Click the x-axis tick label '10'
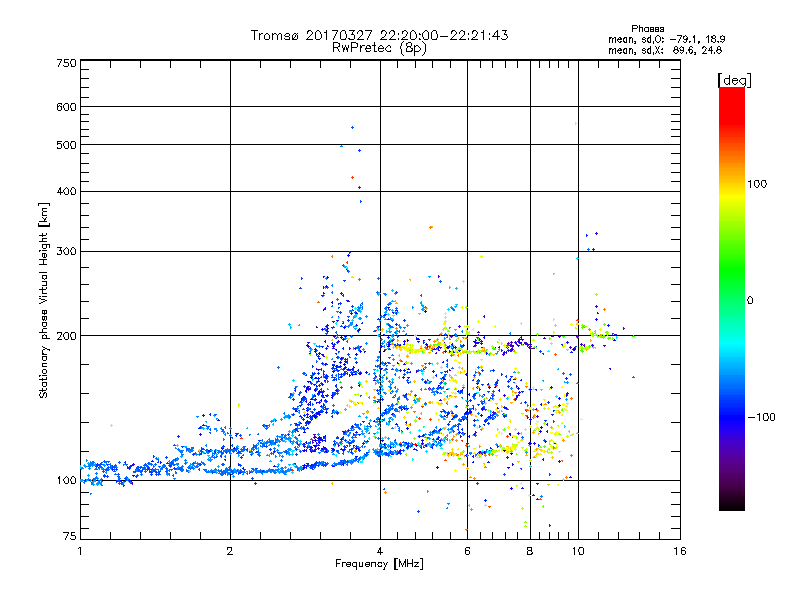800x600 pixels. 578,551
